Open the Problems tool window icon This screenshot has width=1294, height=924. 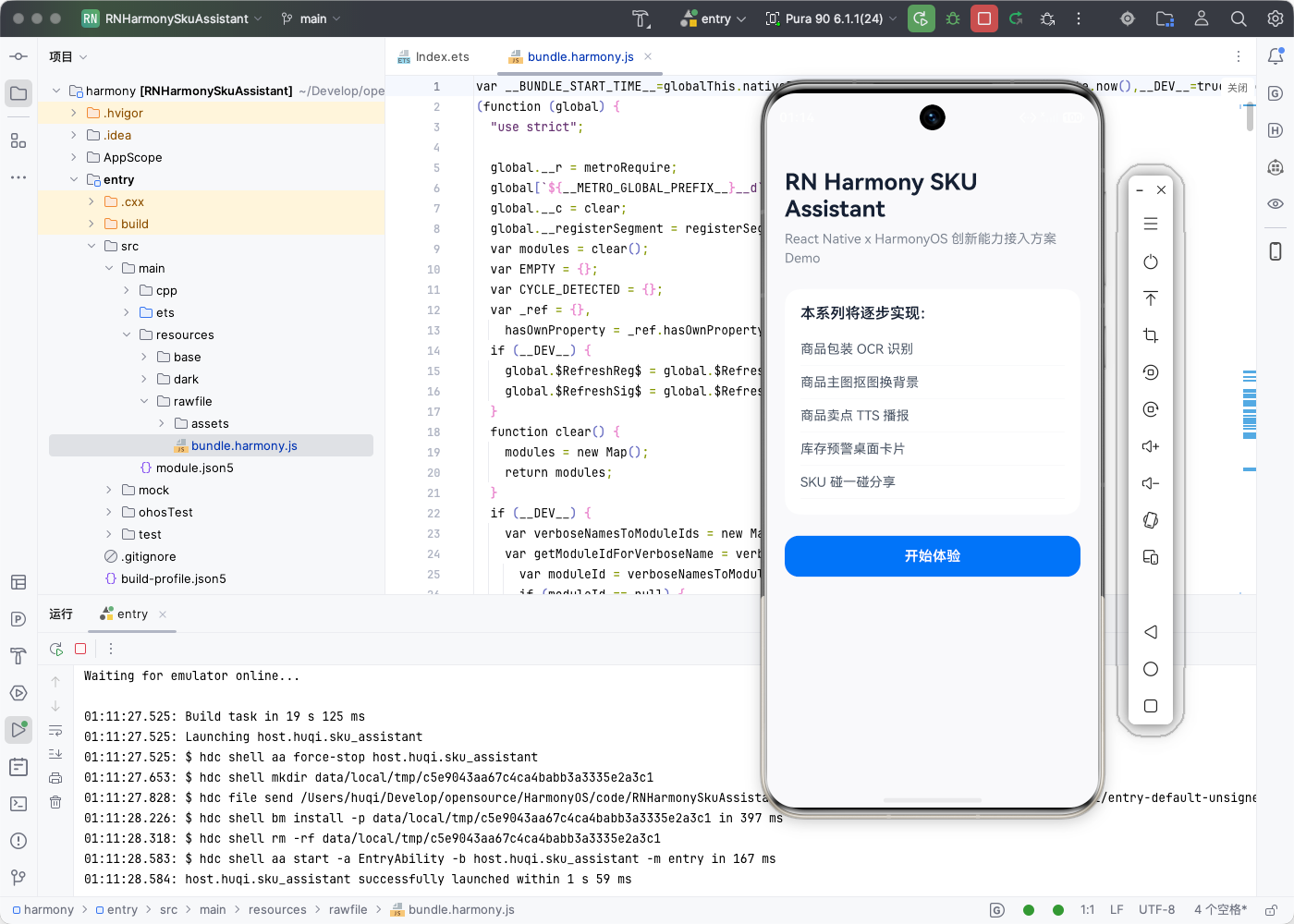(18, 841)
